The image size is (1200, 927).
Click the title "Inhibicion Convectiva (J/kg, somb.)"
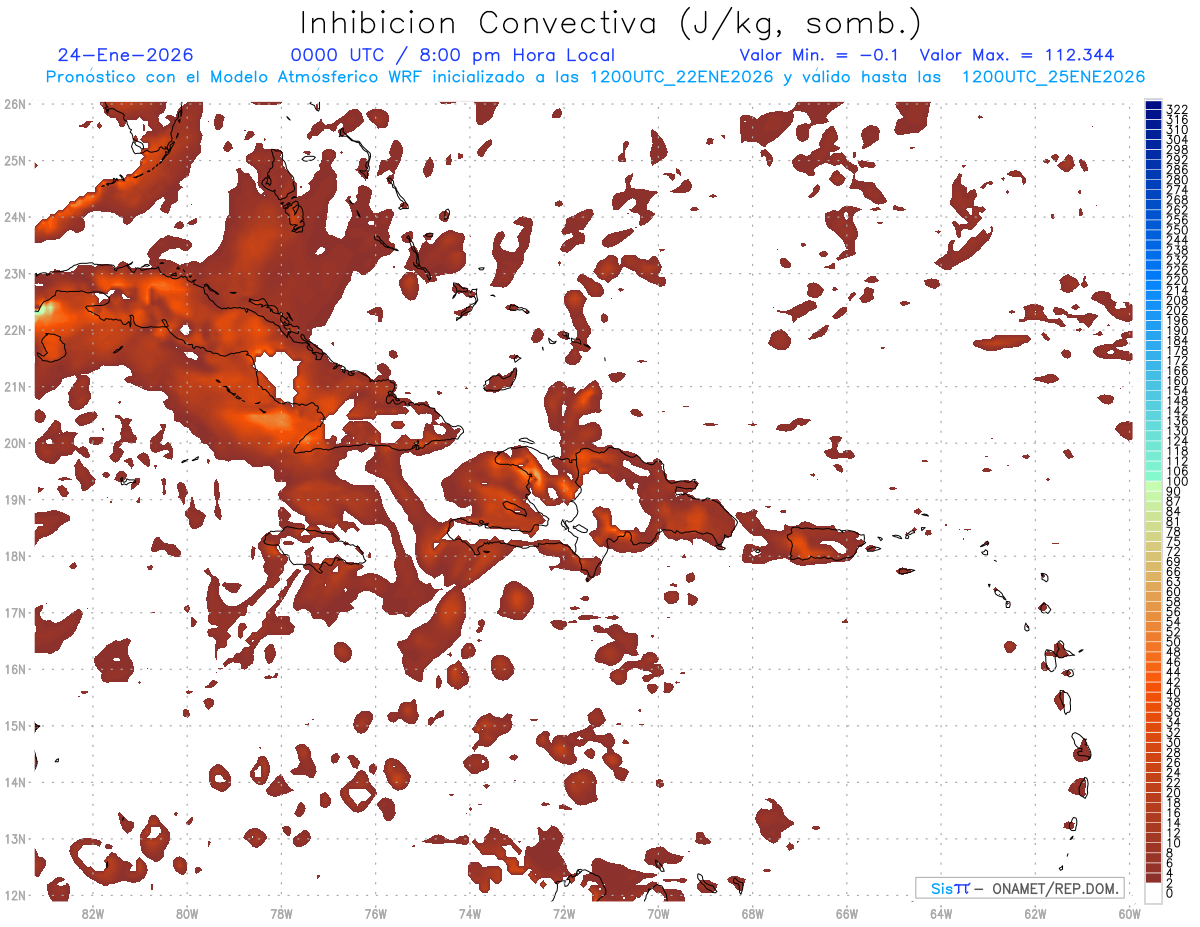tap(611, 23)
